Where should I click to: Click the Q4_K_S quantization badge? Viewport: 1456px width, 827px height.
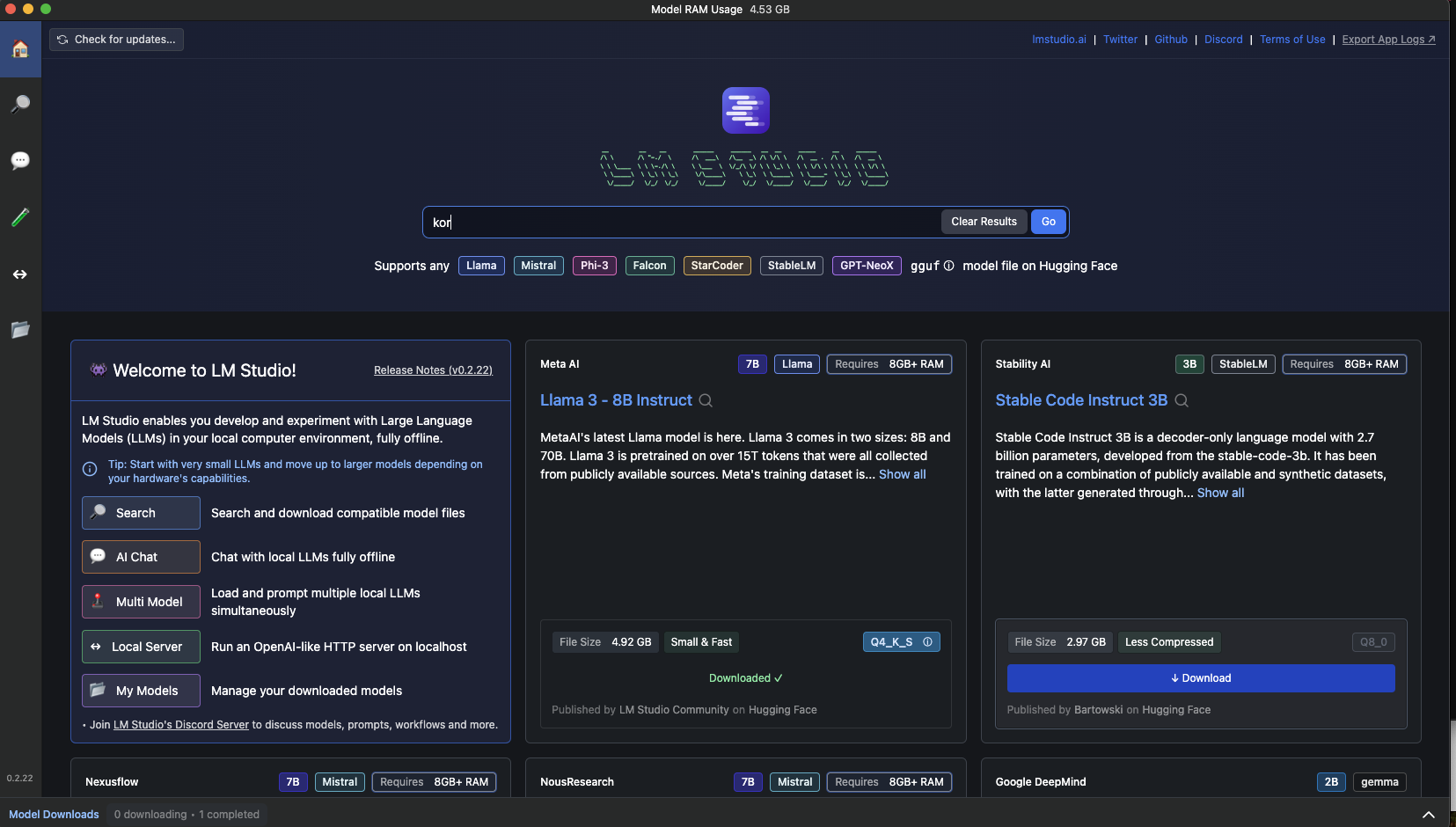pyautogui.click(x=902, y=642)
